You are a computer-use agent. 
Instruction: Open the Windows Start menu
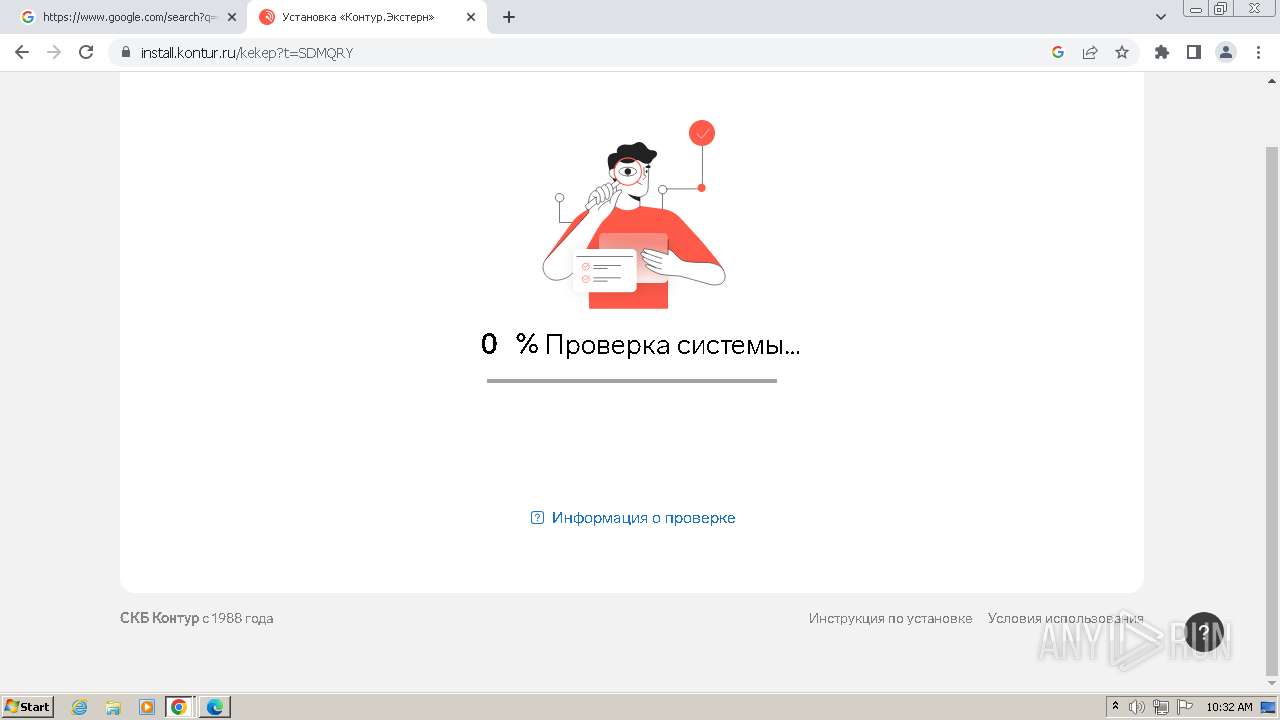[x=28, y=706]
